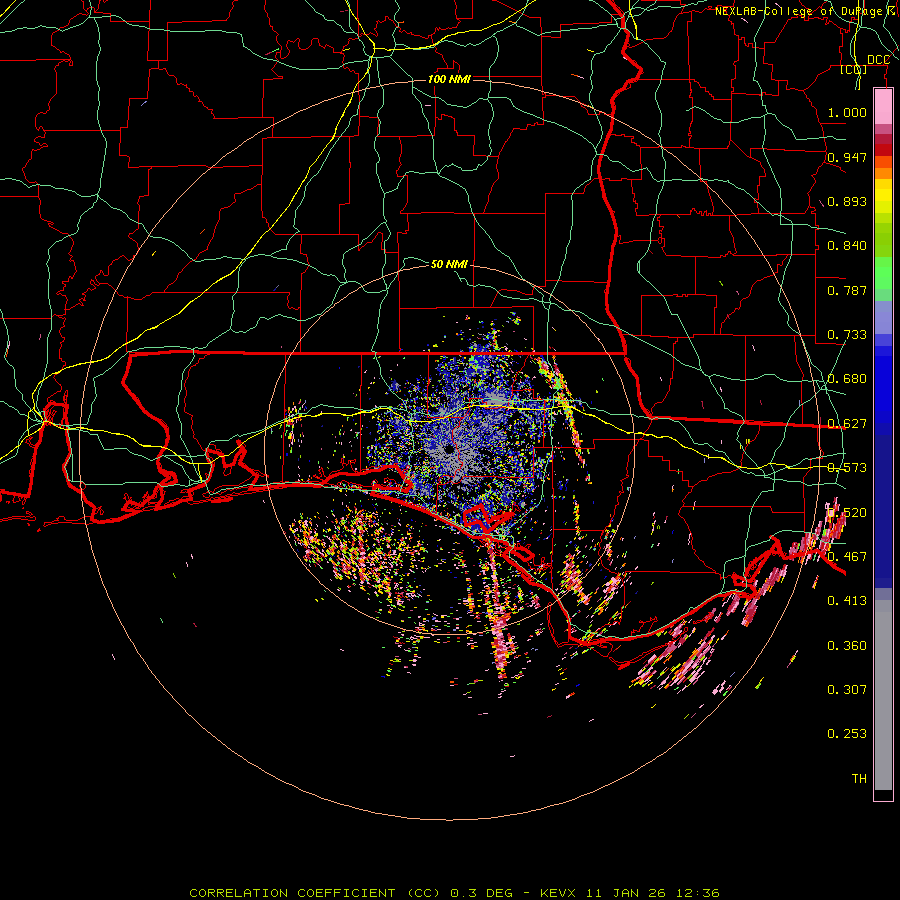Image resolution: width=900 pixels, height=900 pixels.
Task: Click the 0.733 scale value
Action: tap(847, 335)
